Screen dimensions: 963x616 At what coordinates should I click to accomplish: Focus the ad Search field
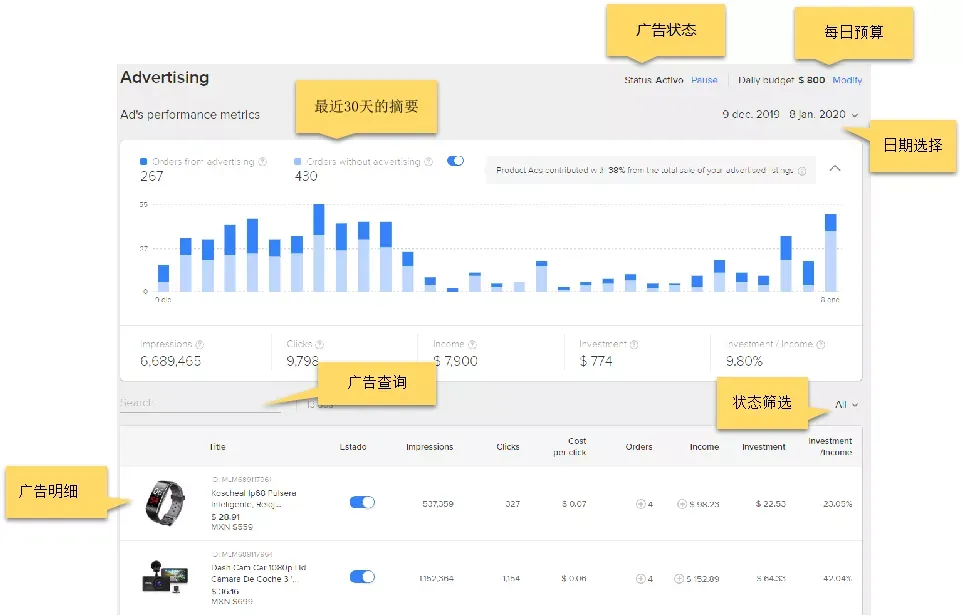click(x=200, y=403)
